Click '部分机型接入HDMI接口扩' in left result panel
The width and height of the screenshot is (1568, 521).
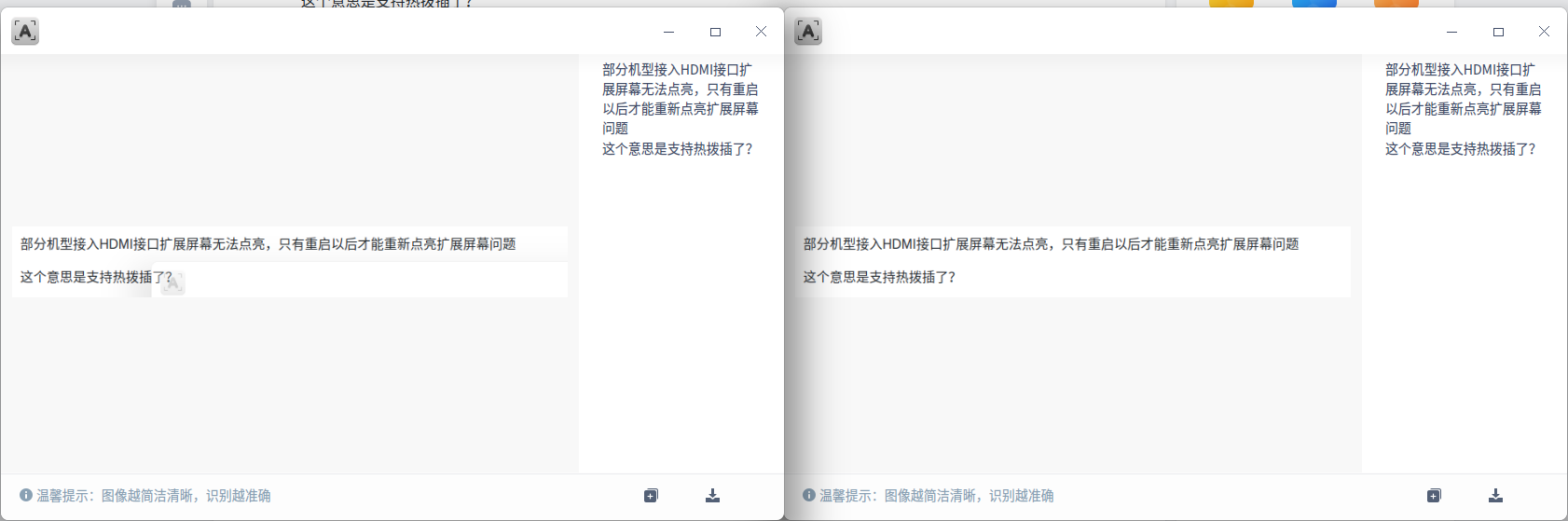click(x=677, y=70)
